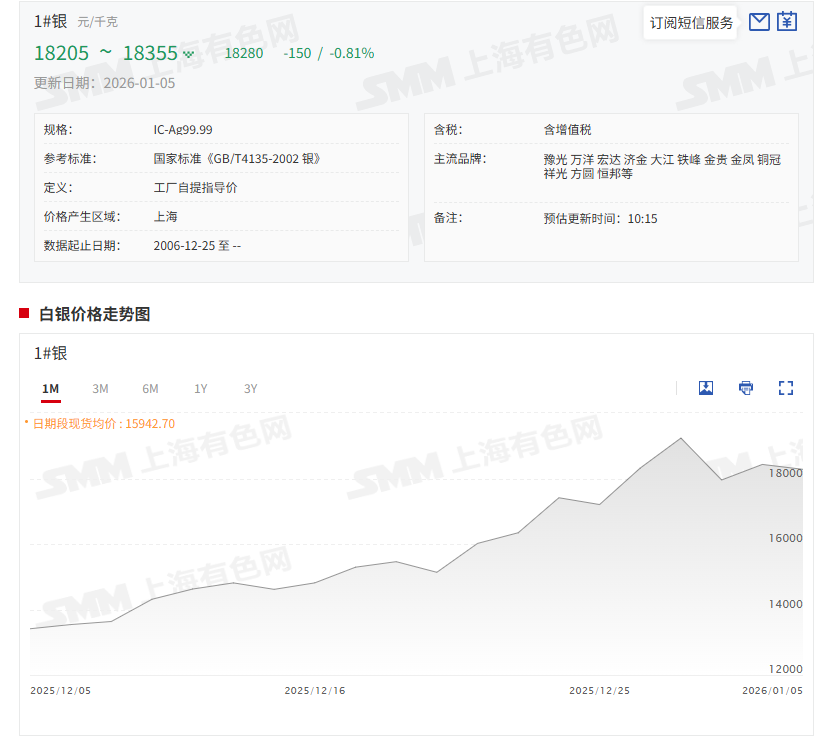Click the green down arrow beside 18355
The width and height of the screenshot is (816, 748).
[x=189, y=54]
